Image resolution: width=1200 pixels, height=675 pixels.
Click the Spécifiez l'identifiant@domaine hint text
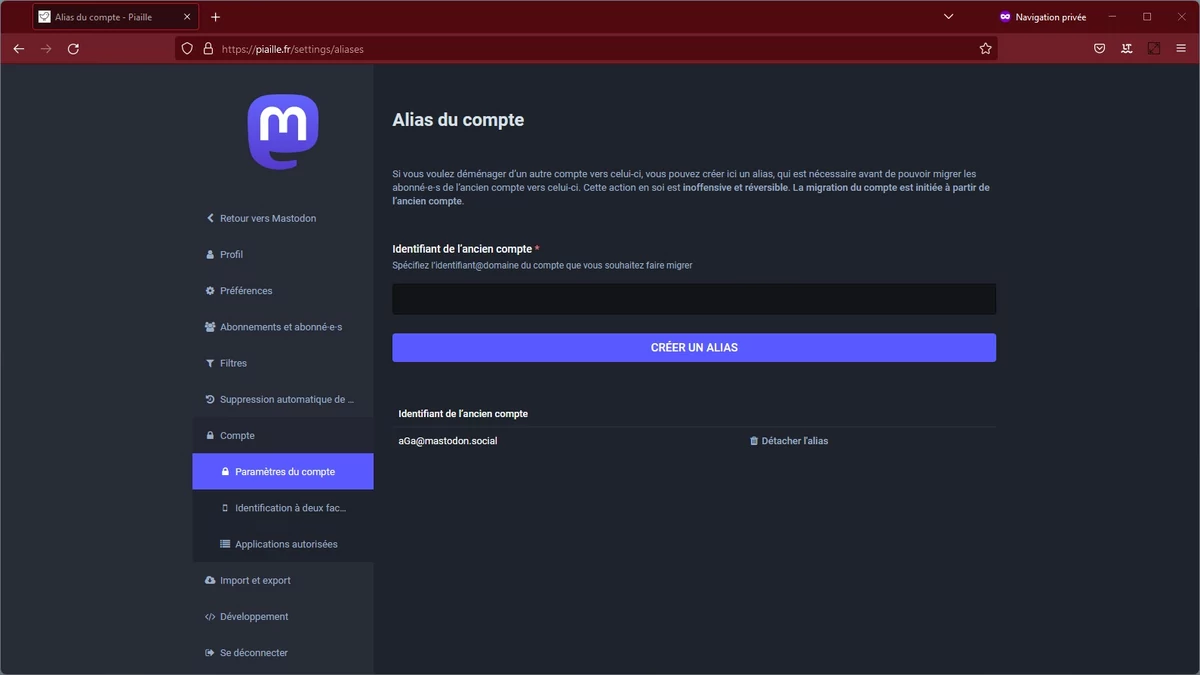tap(542, 265)
